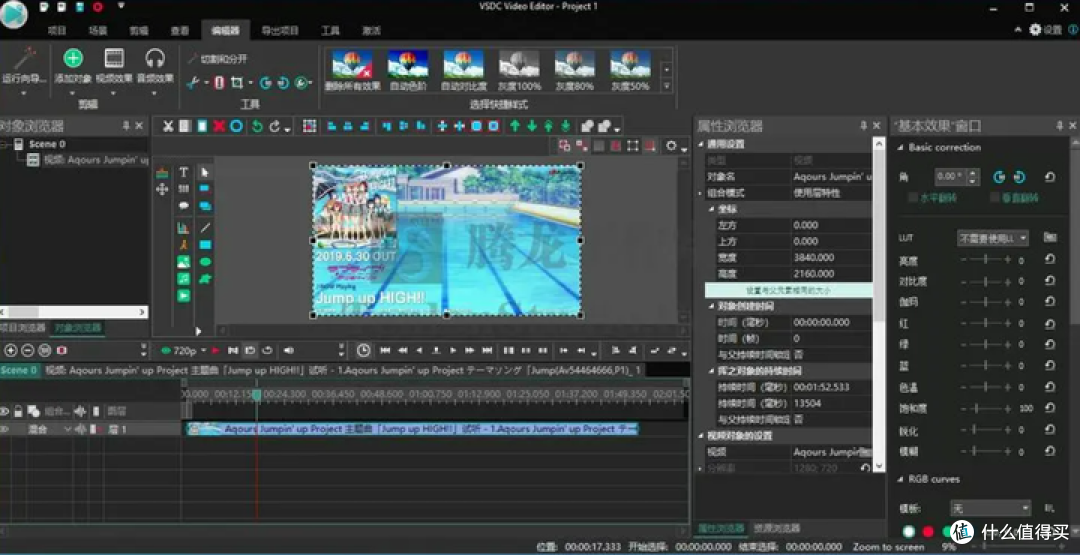
Task: Toggle the horizontal flip checkbox
Action: pyautogui.click(x=913, y=198)
